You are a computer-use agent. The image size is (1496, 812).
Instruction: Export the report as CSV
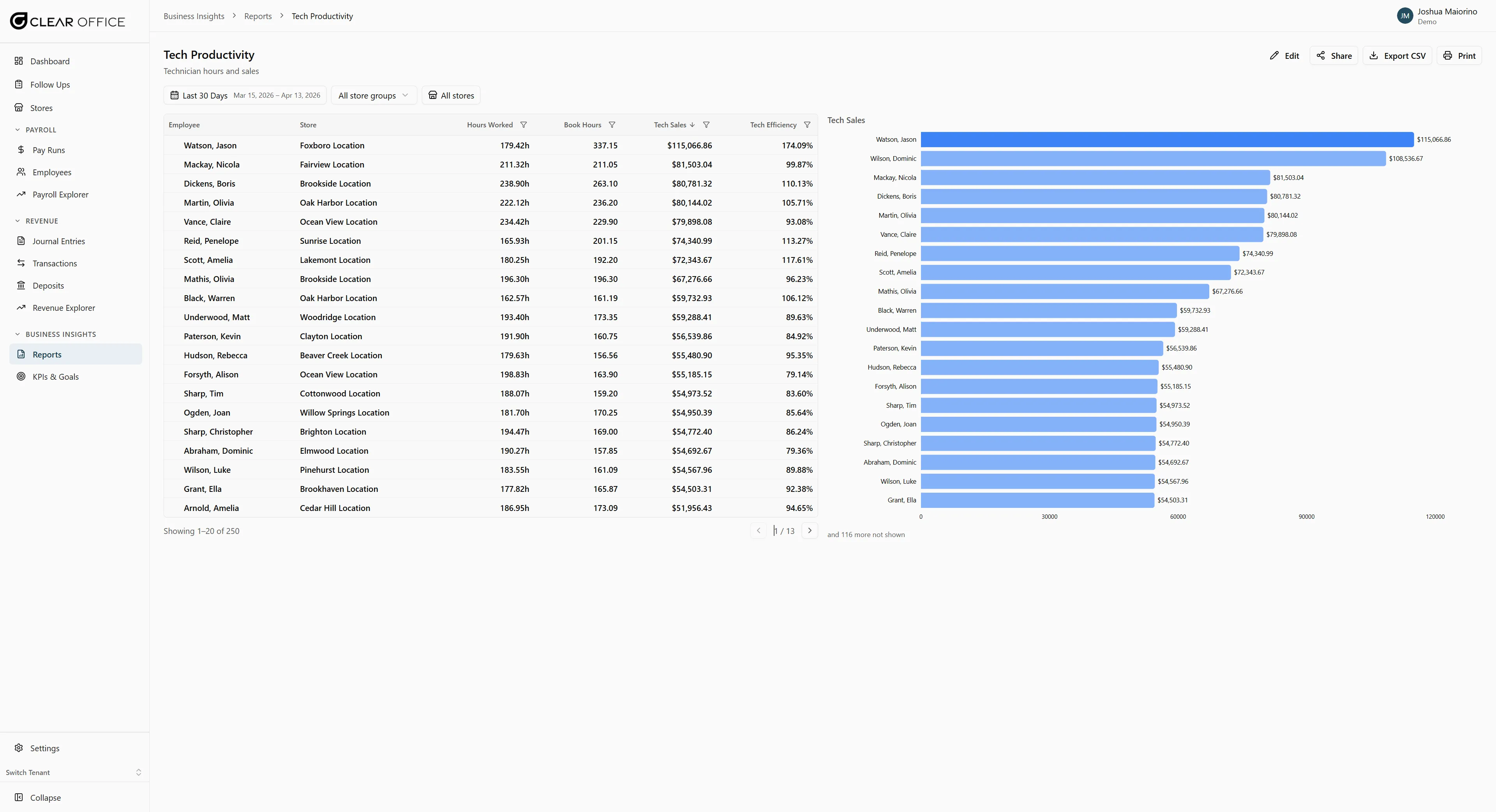click(x=1397, y=55)
